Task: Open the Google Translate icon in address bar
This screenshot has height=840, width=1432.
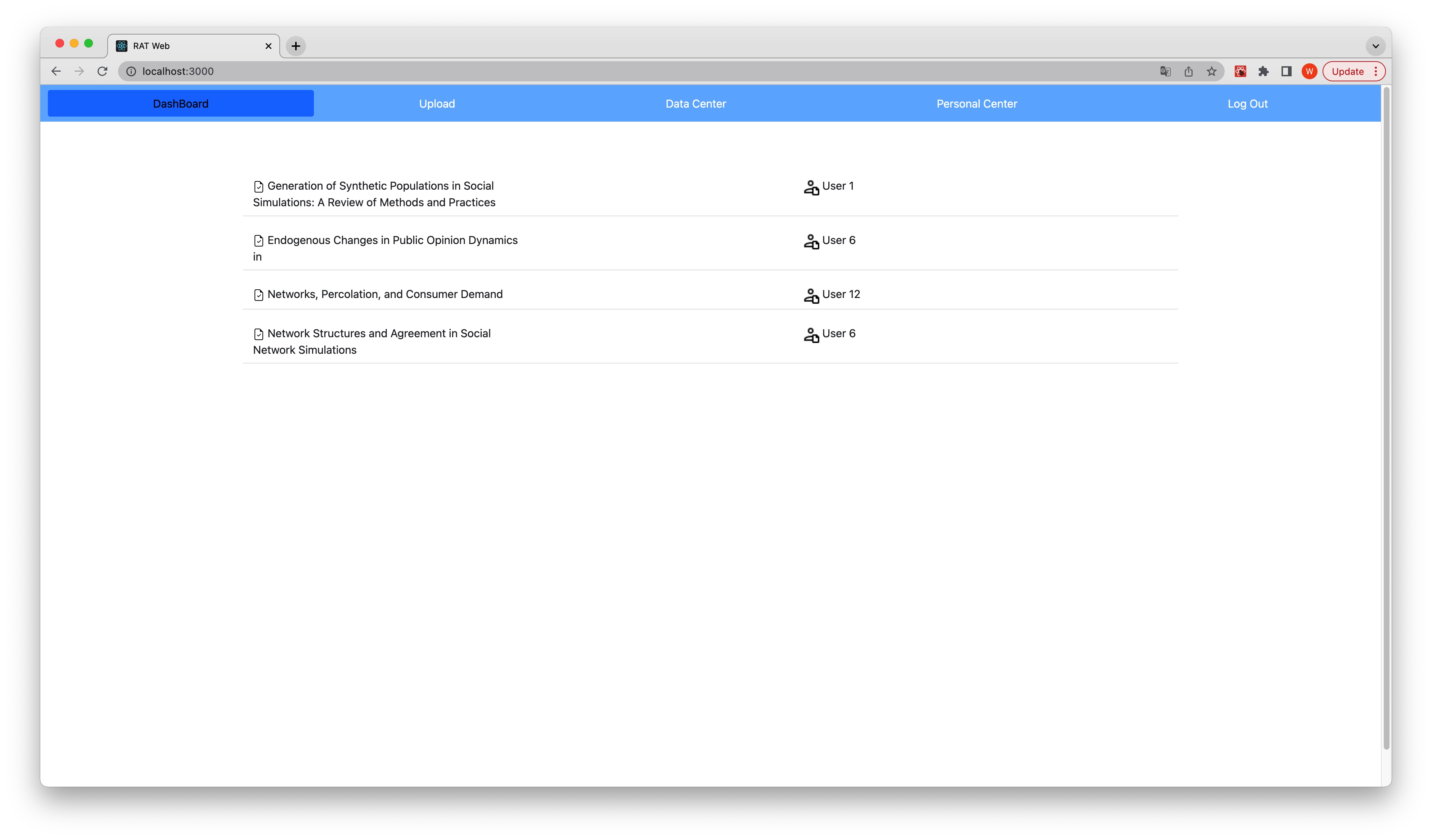Action: click(1165, 71)
